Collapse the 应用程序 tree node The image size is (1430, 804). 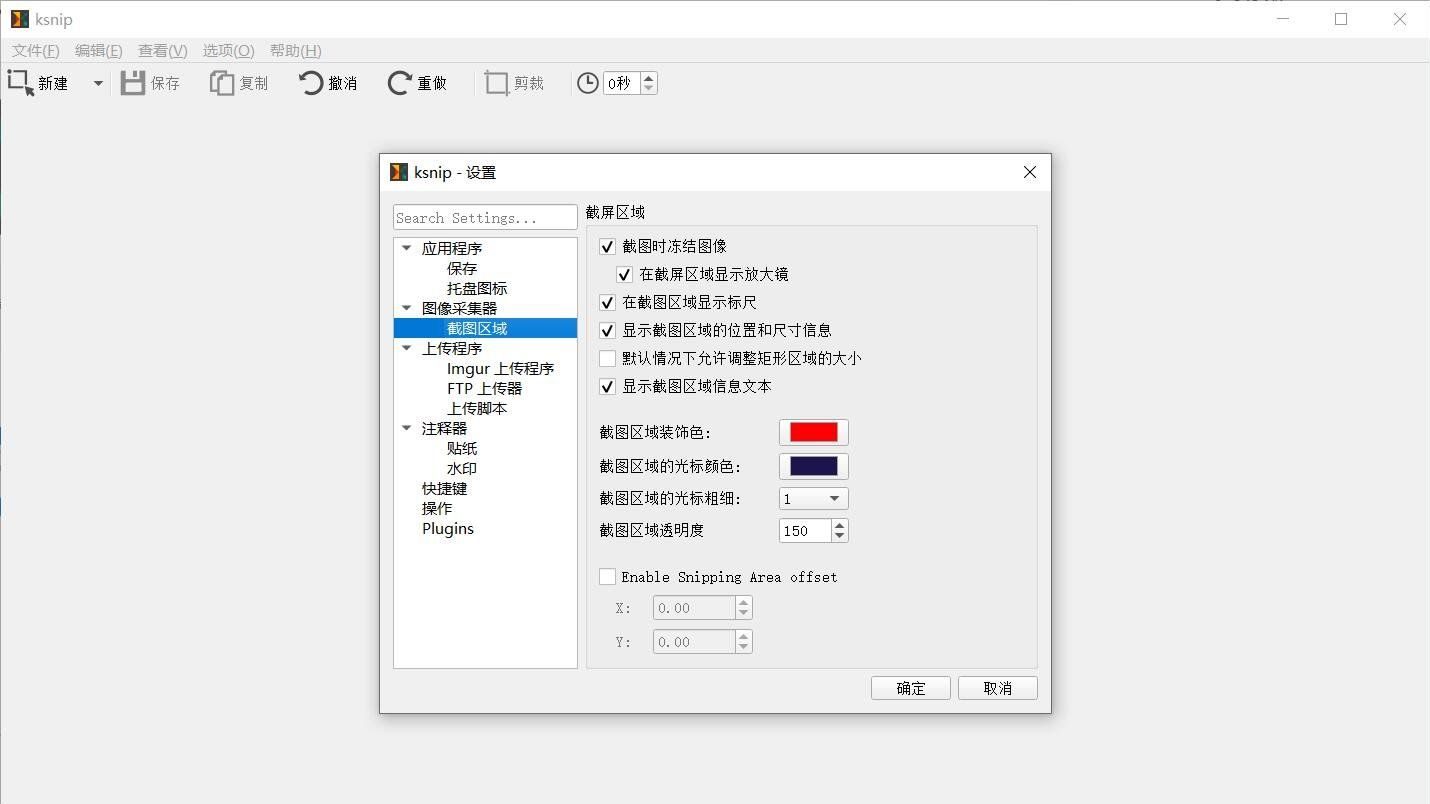[407, 248]
